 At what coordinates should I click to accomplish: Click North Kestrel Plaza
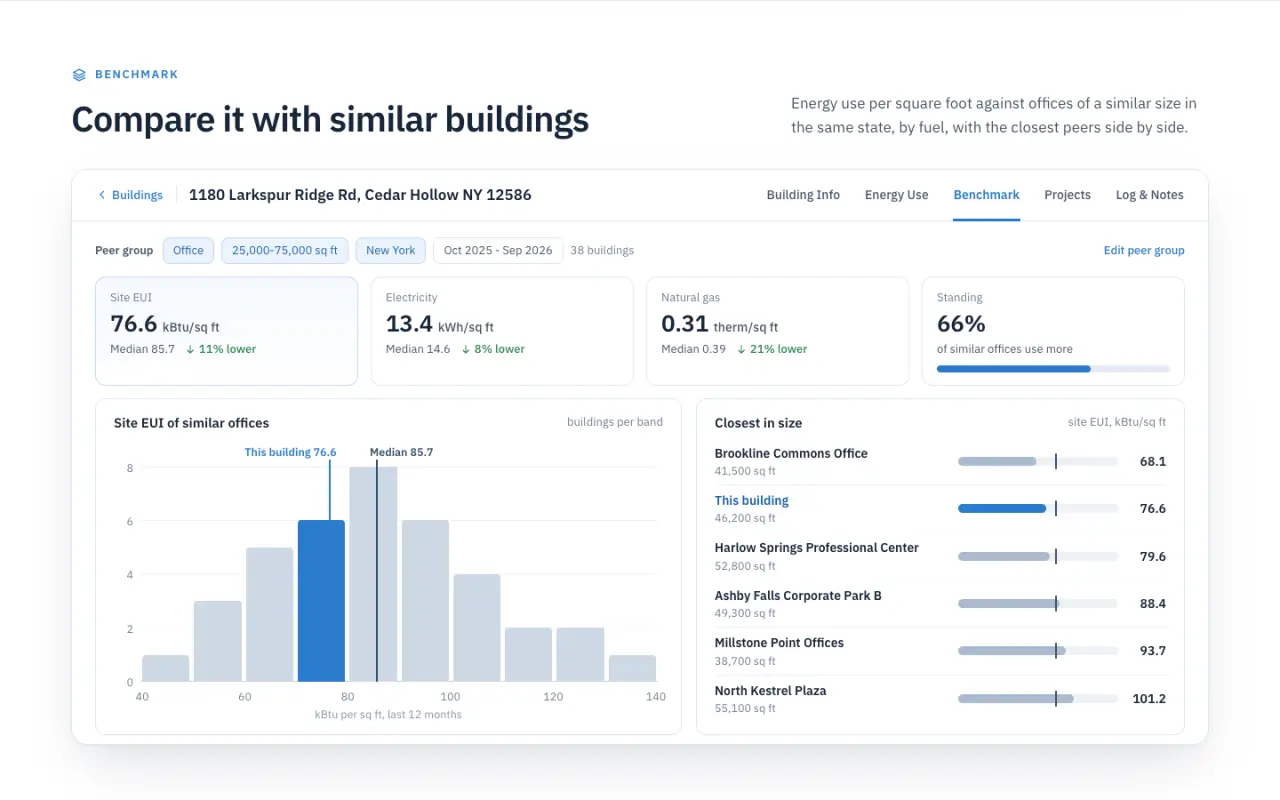click(x=770, y=690)
